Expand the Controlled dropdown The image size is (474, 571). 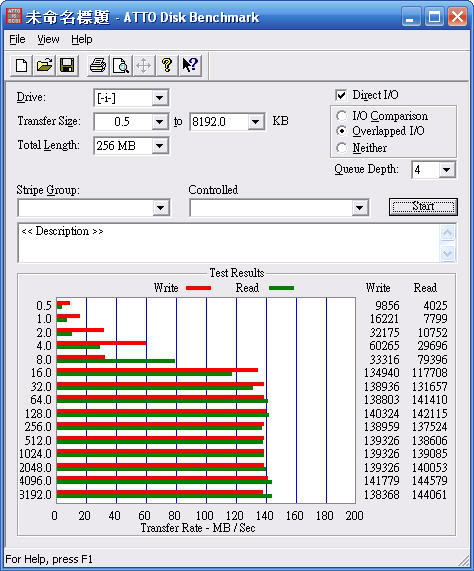359,208
